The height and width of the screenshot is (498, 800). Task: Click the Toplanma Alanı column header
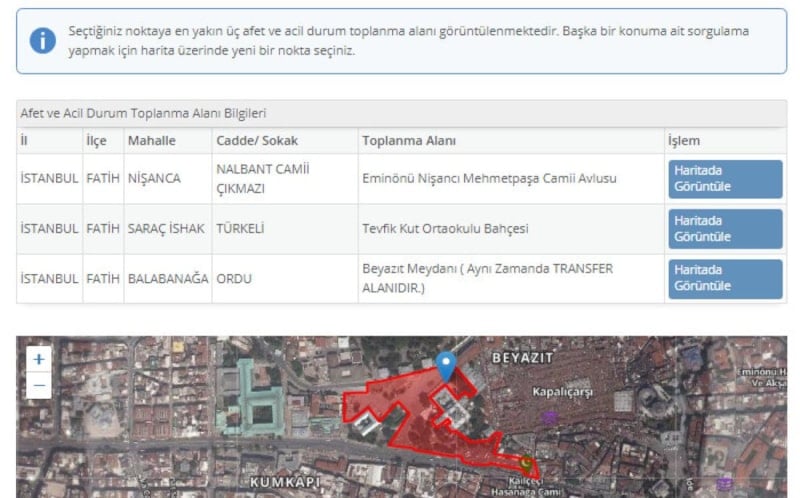coord(409,141)
